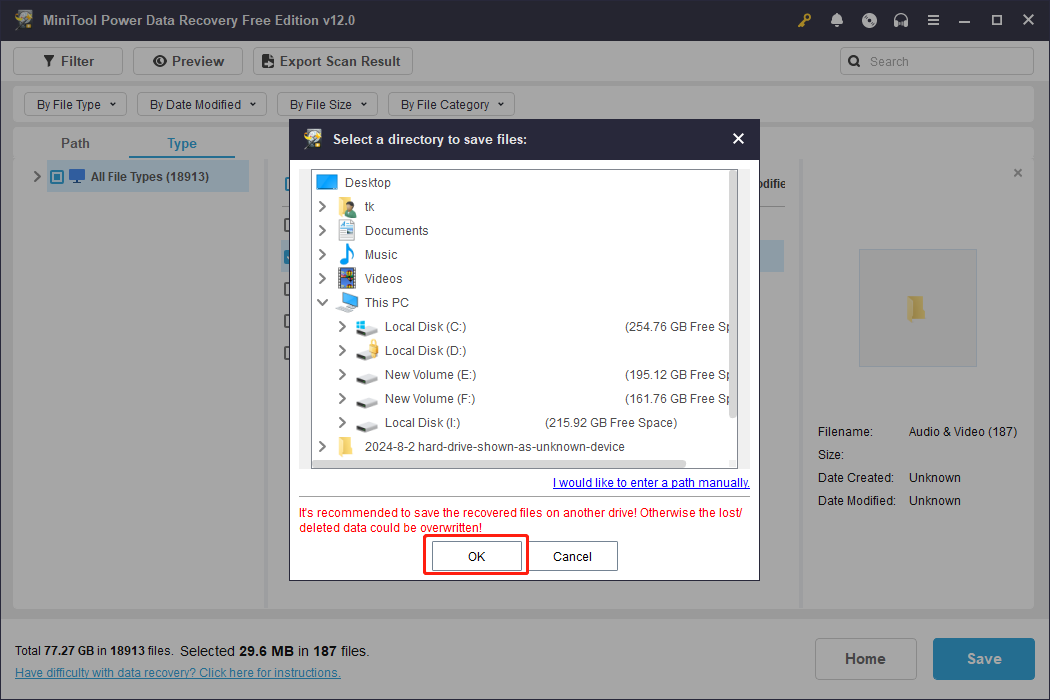Select 2024-8-2 hard-drive-shown-as-unknown-device folder
Screen dimensions: 1050x700
coord(494,447)
